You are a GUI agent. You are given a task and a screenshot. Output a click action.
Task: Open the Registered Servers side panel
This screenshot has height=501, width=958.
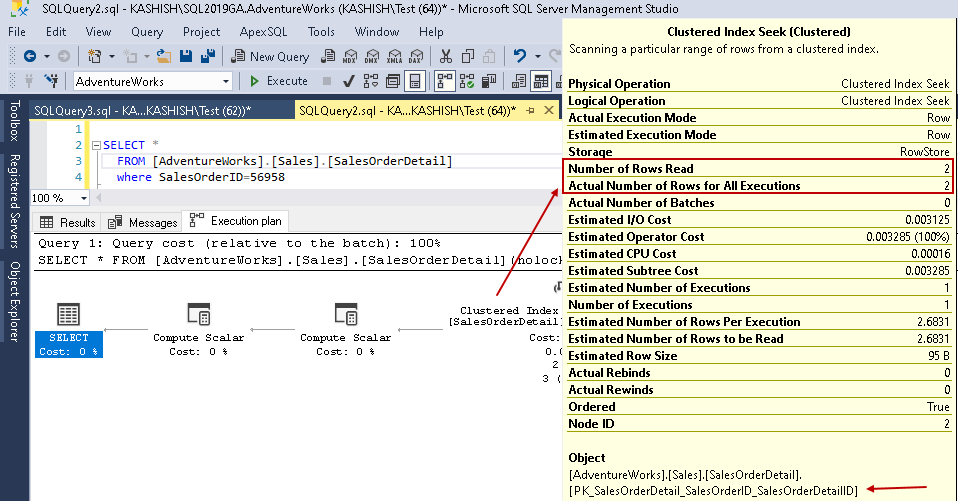pos(15,201)
